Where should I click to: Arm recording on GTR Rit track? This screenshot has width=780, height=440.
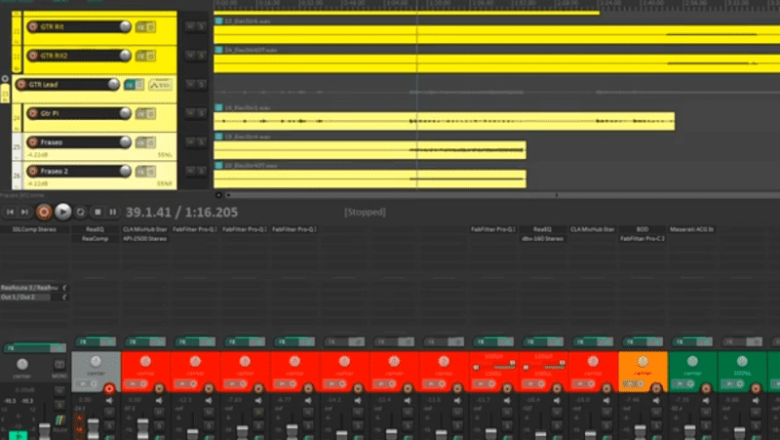coord(33,27)
